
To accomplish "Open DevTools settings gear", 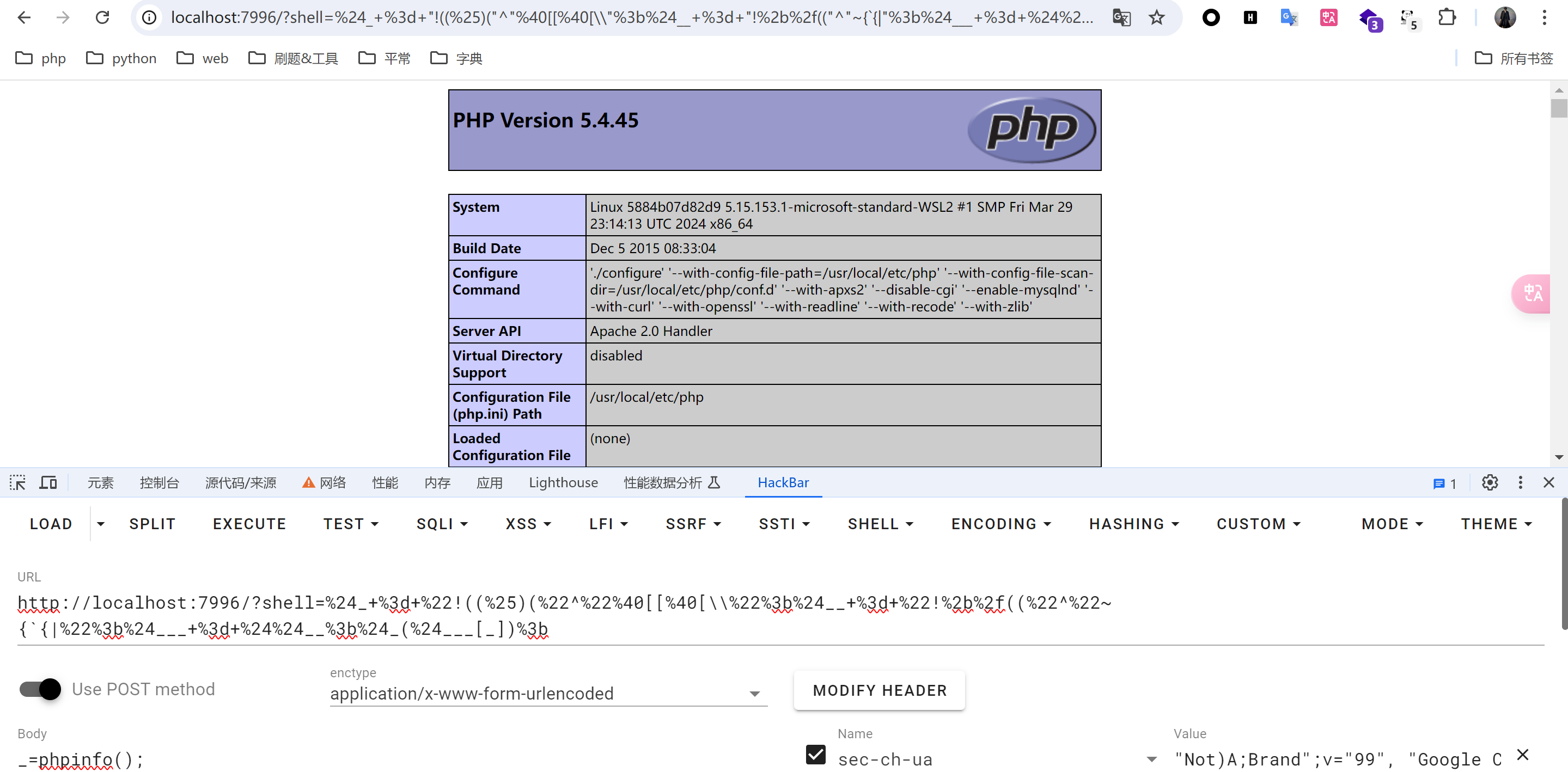I will click(x=1489, y=482).
